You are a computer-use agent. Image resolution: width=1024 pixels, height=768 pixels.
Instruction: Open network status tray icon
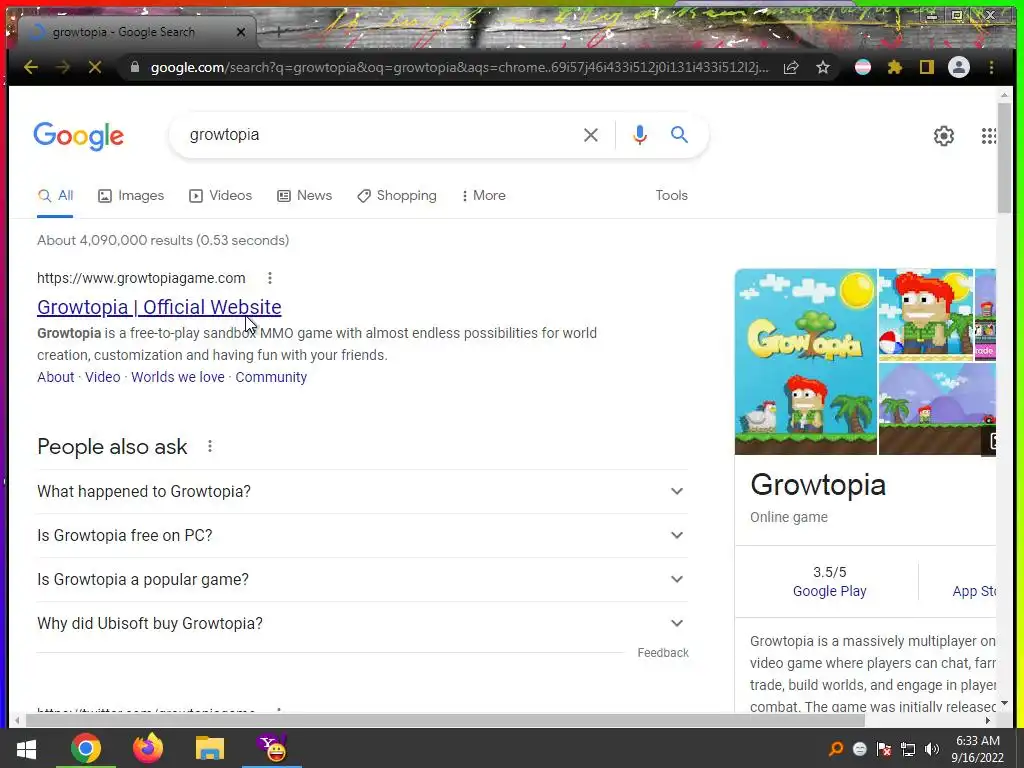(x=908, y=749)
